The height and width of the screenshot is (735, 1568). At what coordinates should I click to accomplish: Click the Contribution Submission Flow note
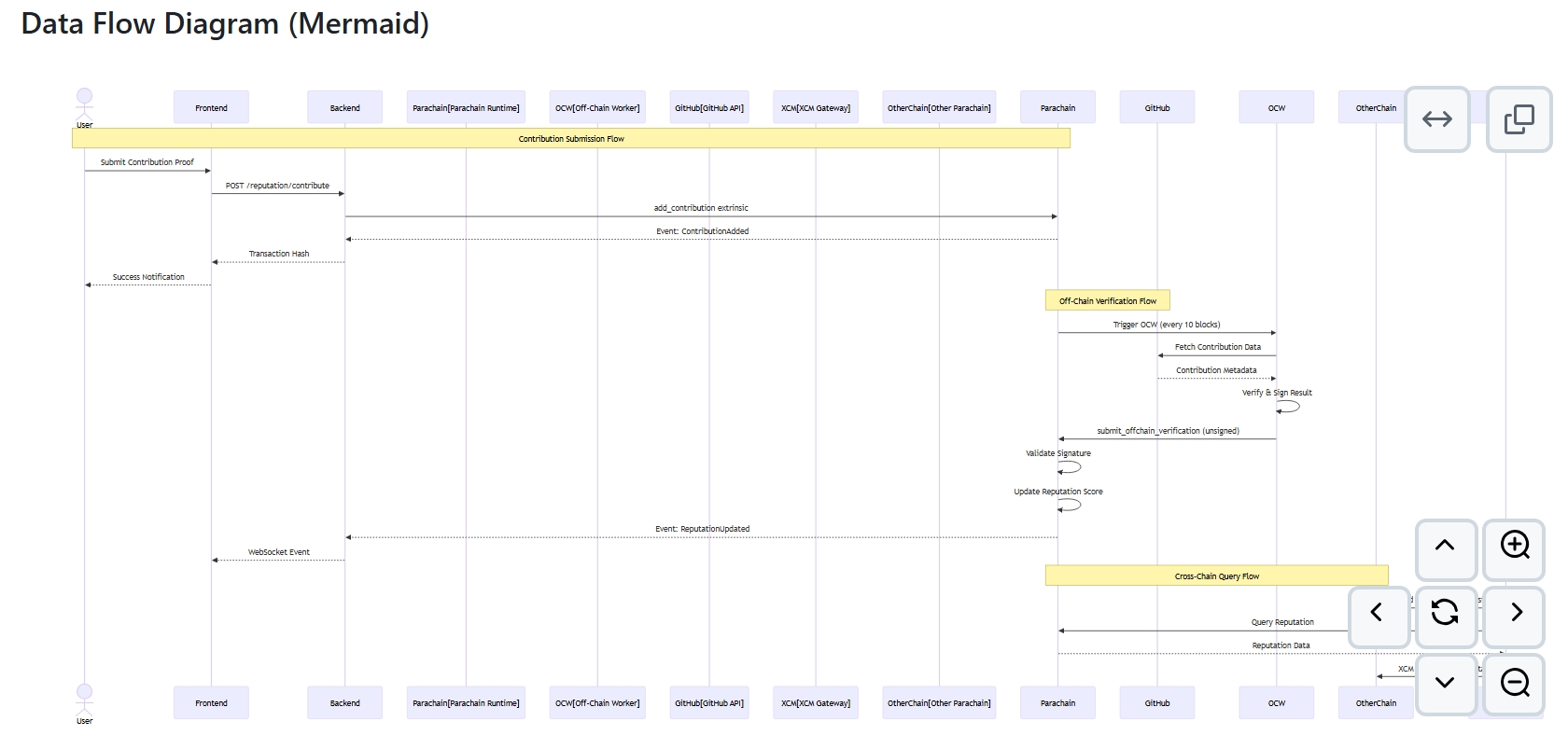(571, 139)
